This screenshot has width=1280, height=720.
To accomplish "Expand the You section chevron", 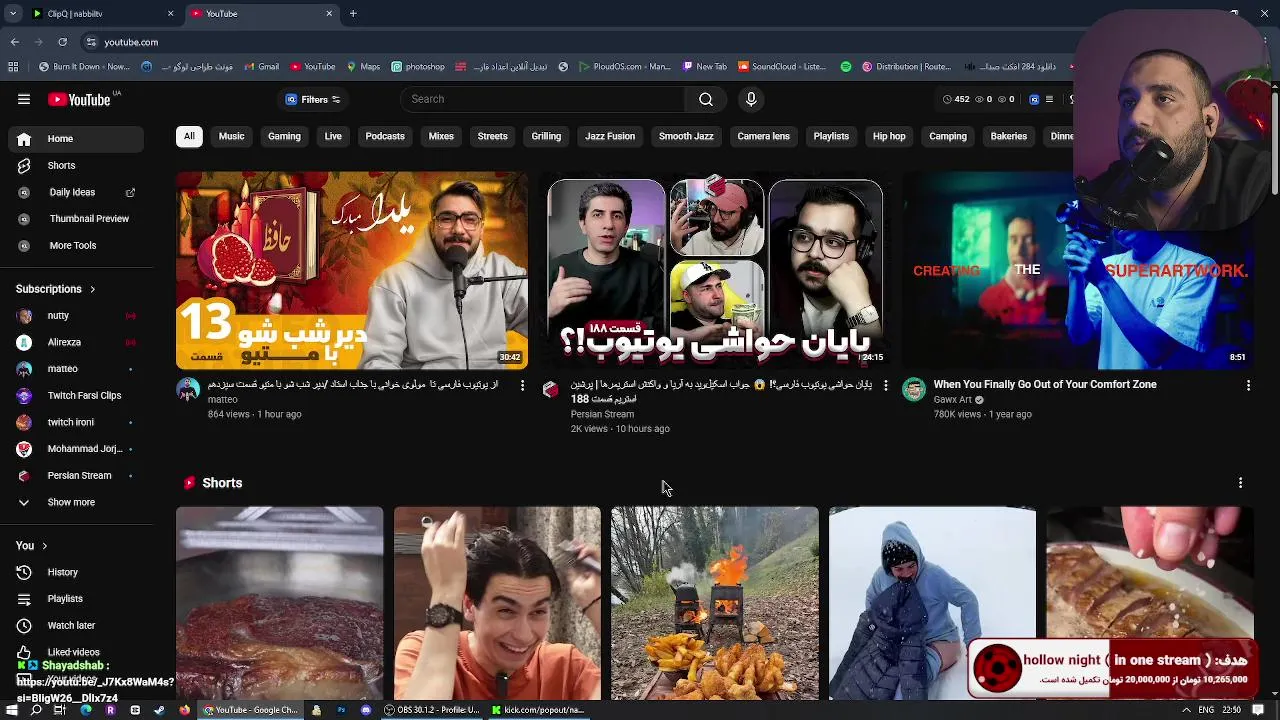I will (44, 546).
